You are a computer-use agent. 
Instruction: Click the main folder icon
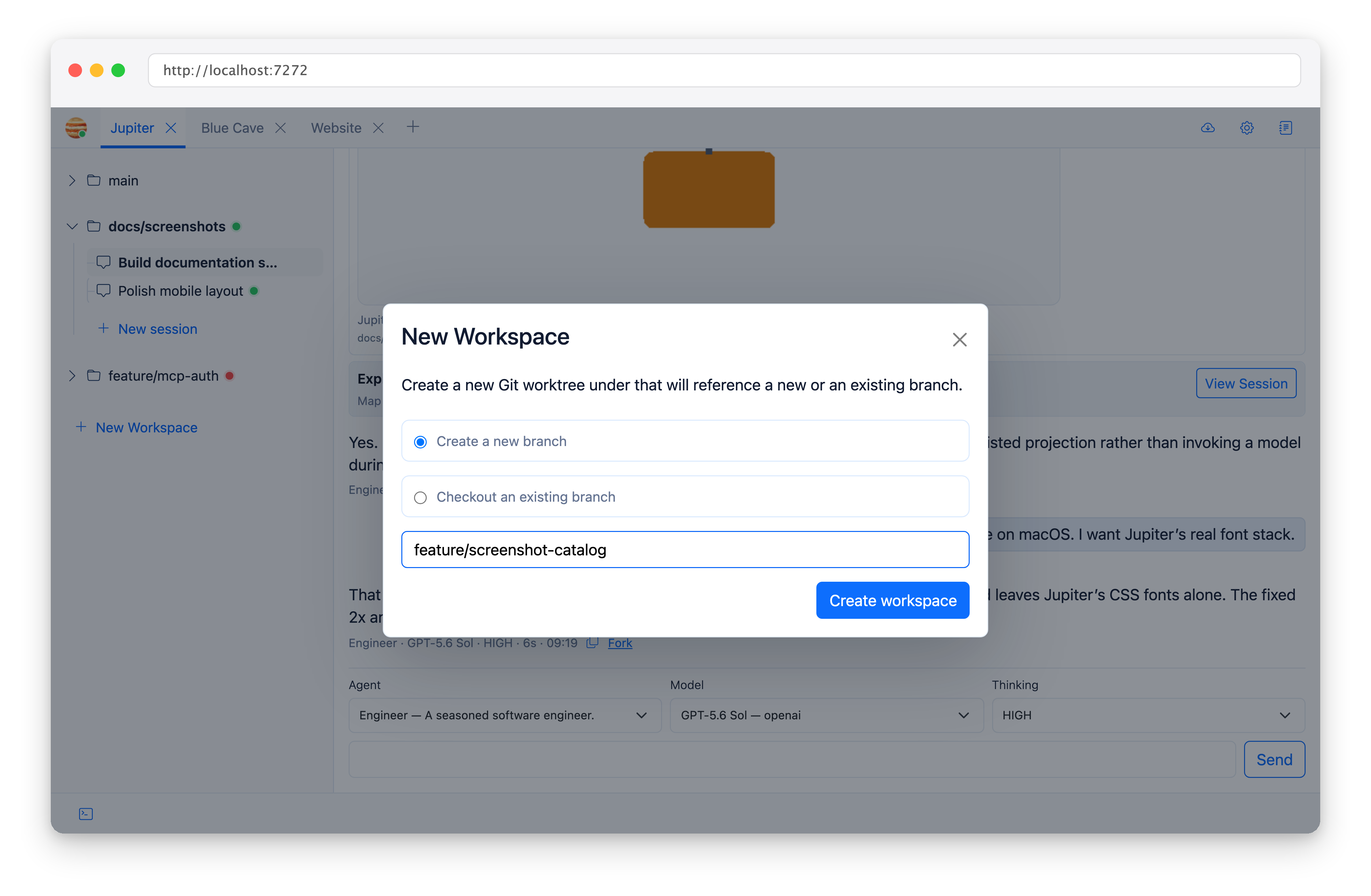coord(94,180)
